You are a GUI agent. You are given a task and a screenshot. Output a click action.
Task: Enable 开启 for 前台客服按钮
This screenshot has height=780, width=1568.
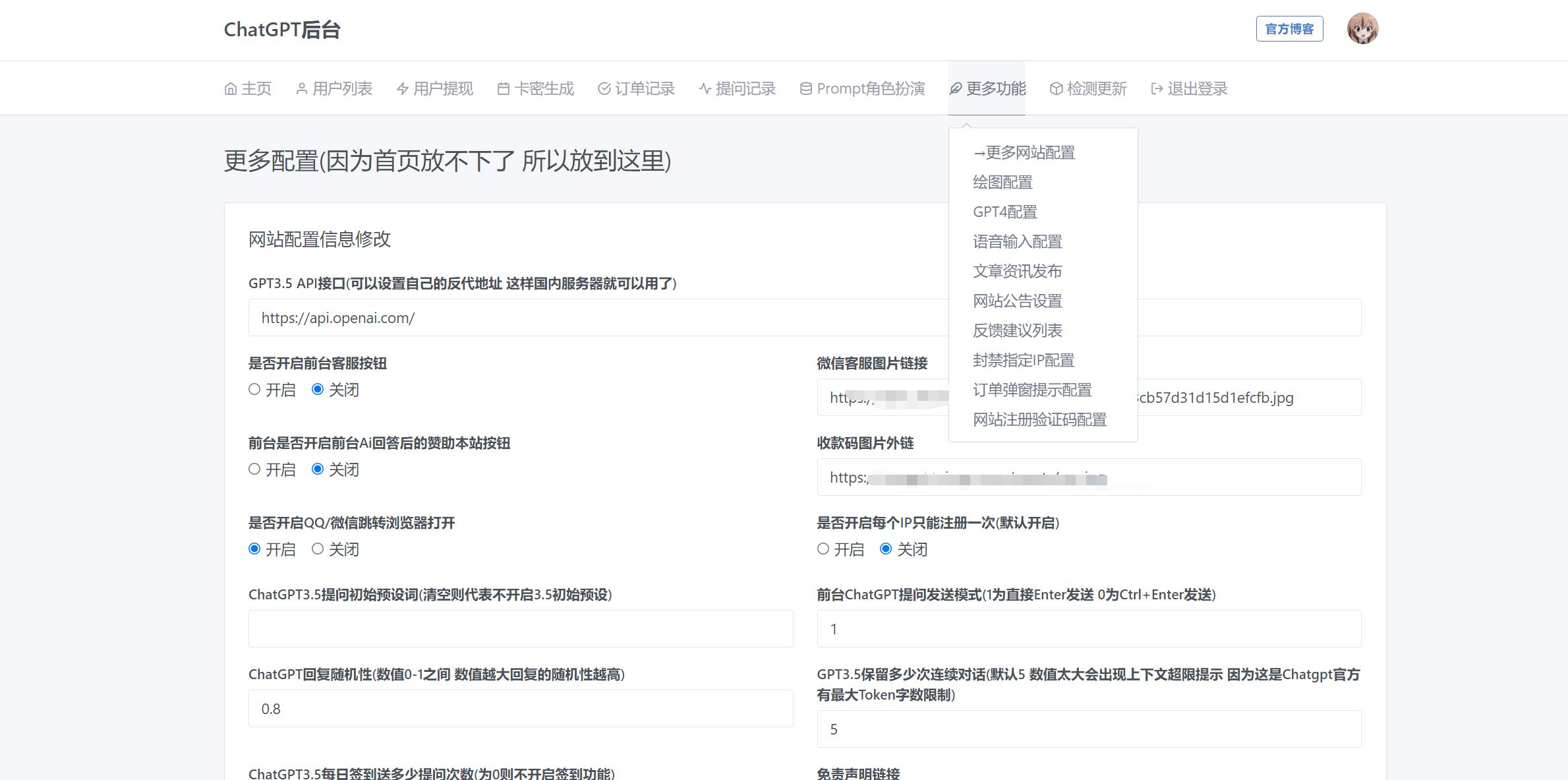[254, 390]
